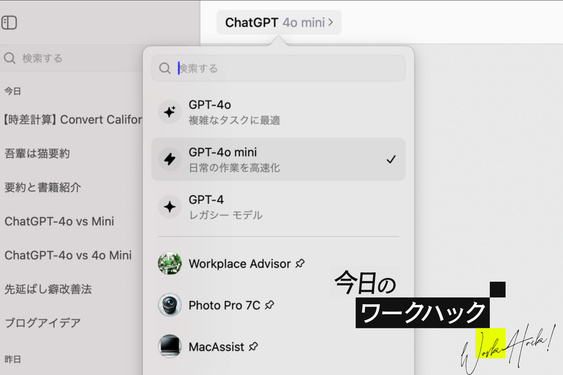563x375 pixels.
Task: Toggle the sidebar panel icon
Action: tap(9, 23)
